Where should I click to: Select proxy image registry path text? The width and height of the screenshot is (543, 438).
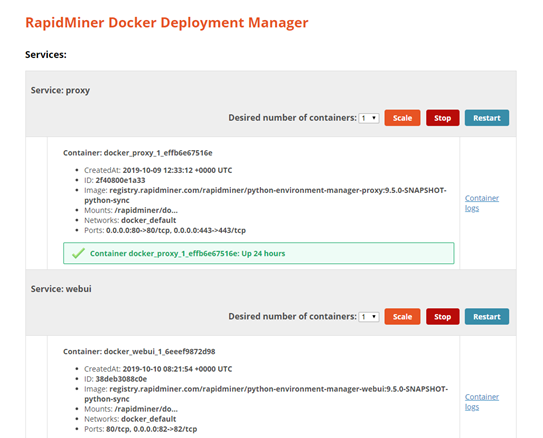[265, 195]
